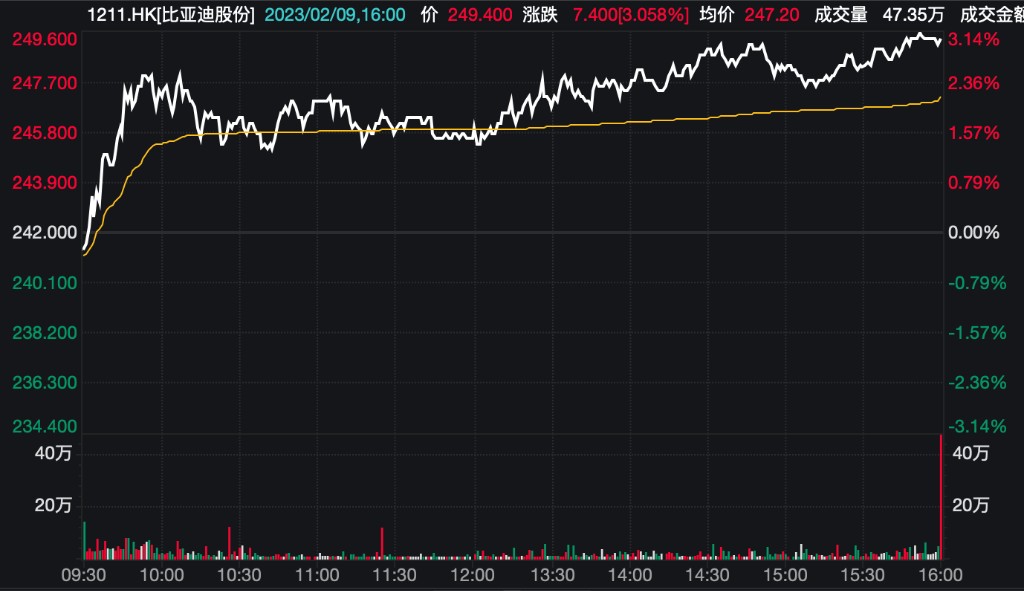Click the 16:00 time axis label

[940, 575]
